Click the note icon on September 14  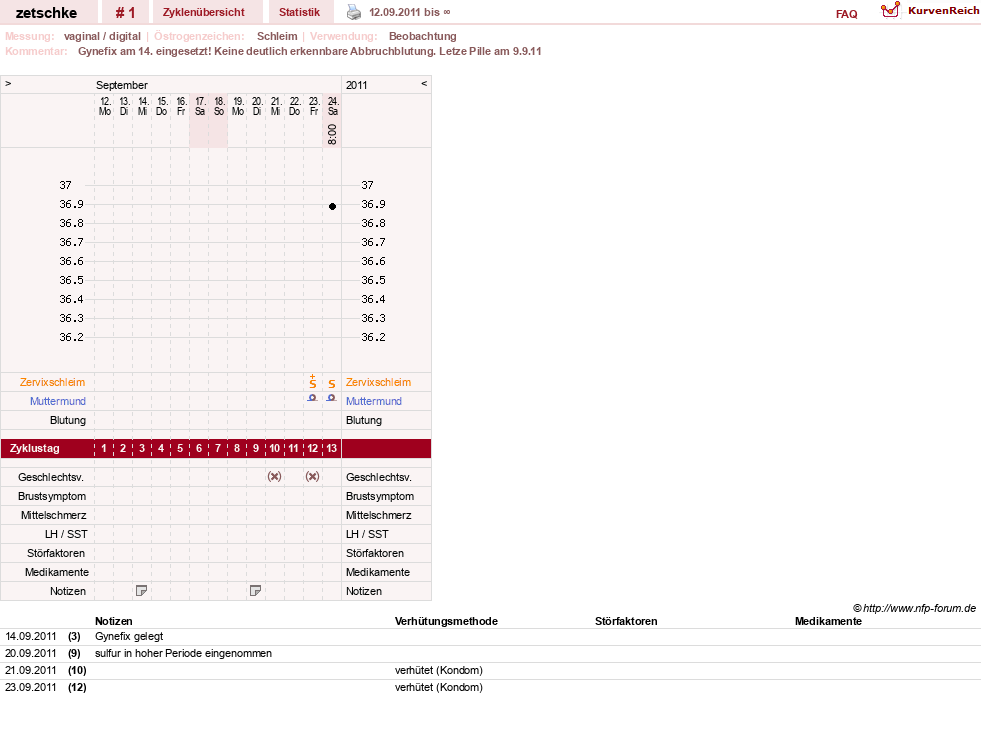point(141,590)
